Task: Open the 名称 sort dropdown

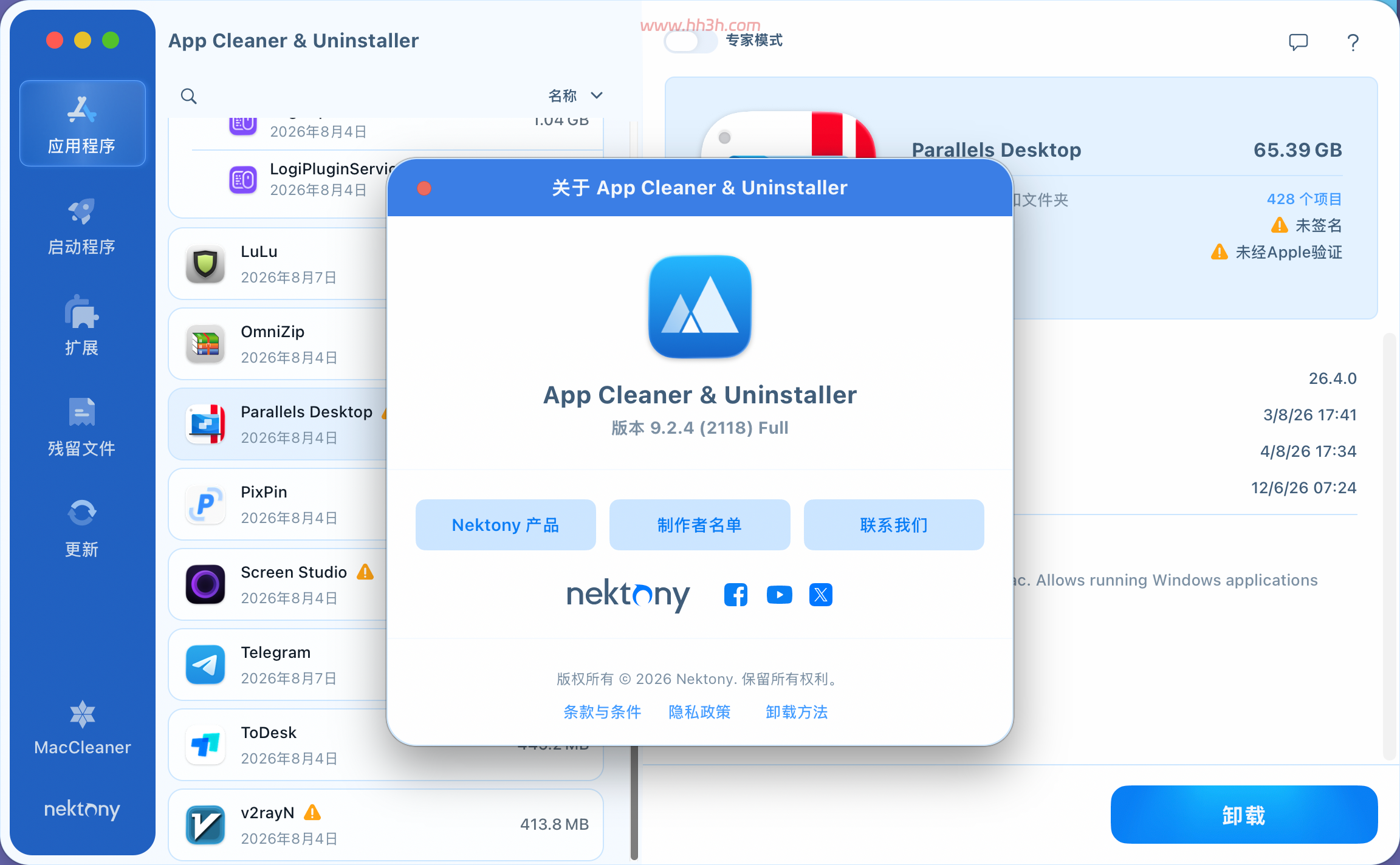Action: 575,96
